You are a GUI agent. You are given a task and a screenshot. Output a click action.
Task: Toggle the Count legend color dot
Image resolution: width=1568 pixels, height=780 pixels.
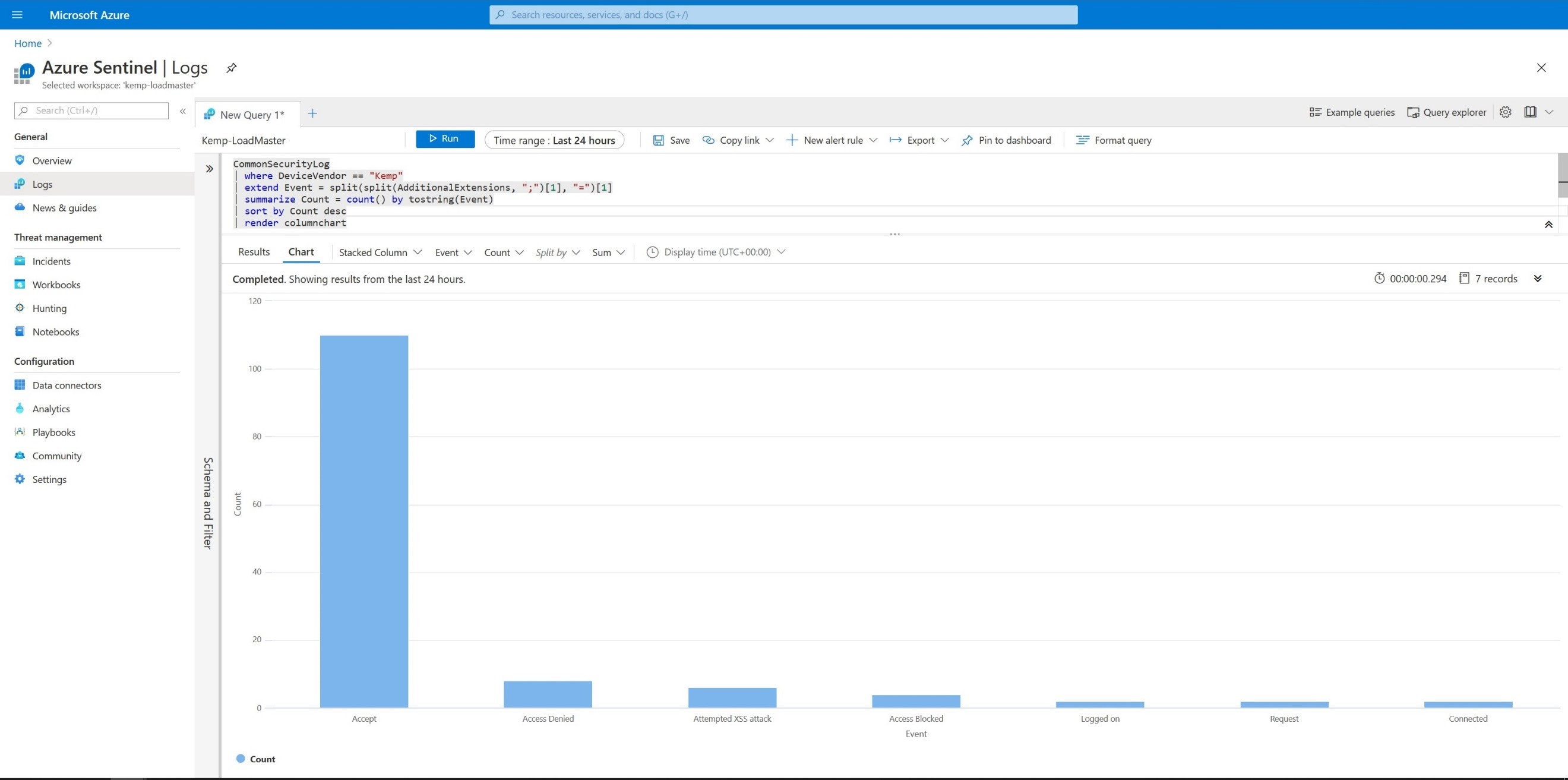point(241,759)
